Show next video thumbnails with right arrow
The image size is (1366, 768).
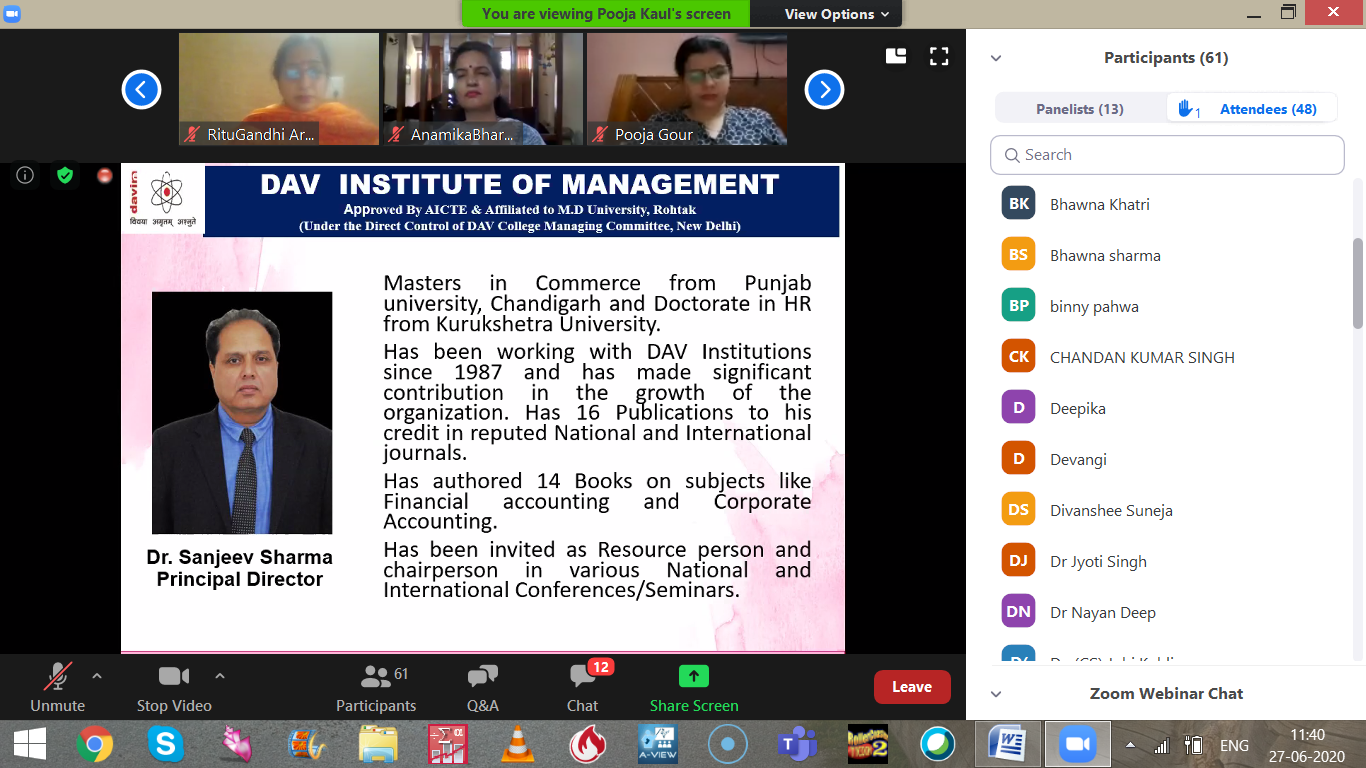pos(824,90)
